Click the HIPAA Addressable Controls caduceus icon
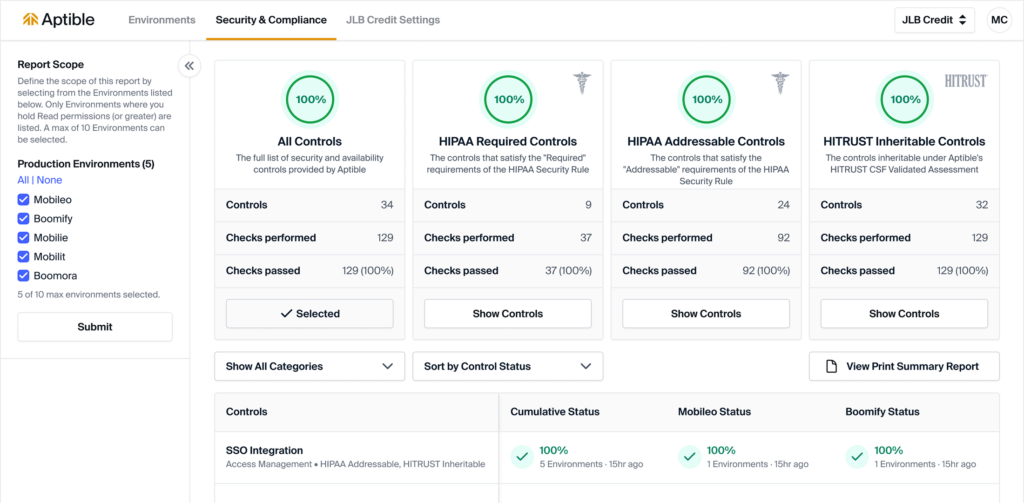 tap(780, 83)
